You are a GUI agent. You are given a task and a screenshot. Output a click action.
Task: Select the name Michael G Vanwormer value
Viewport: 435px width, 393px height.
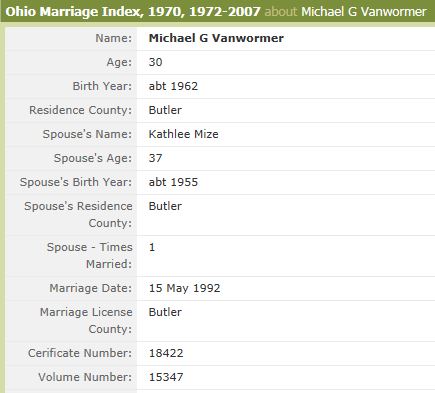coord(216,38)
